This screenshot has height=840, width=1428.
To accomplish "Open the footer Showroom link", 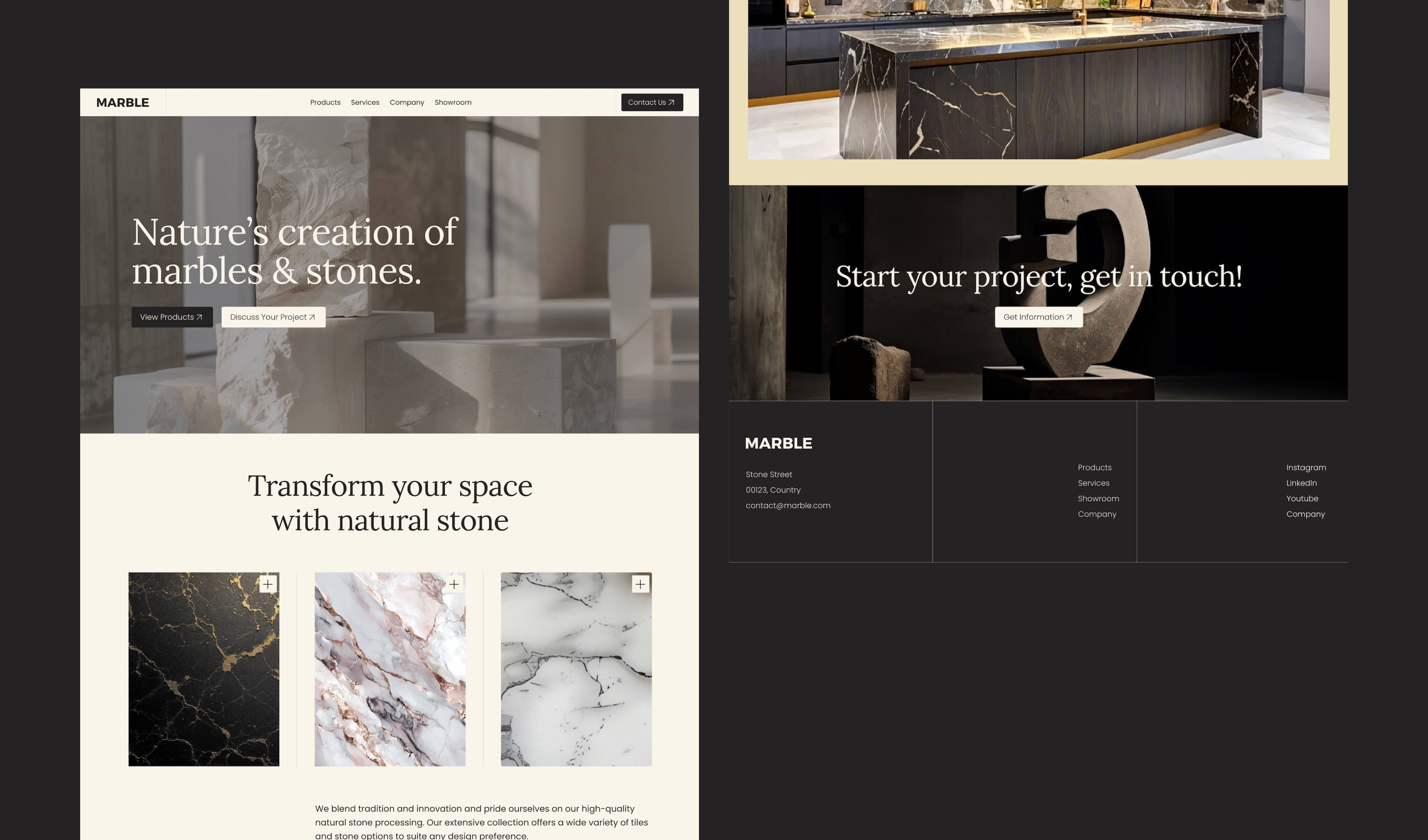I will pos(1098,499).
